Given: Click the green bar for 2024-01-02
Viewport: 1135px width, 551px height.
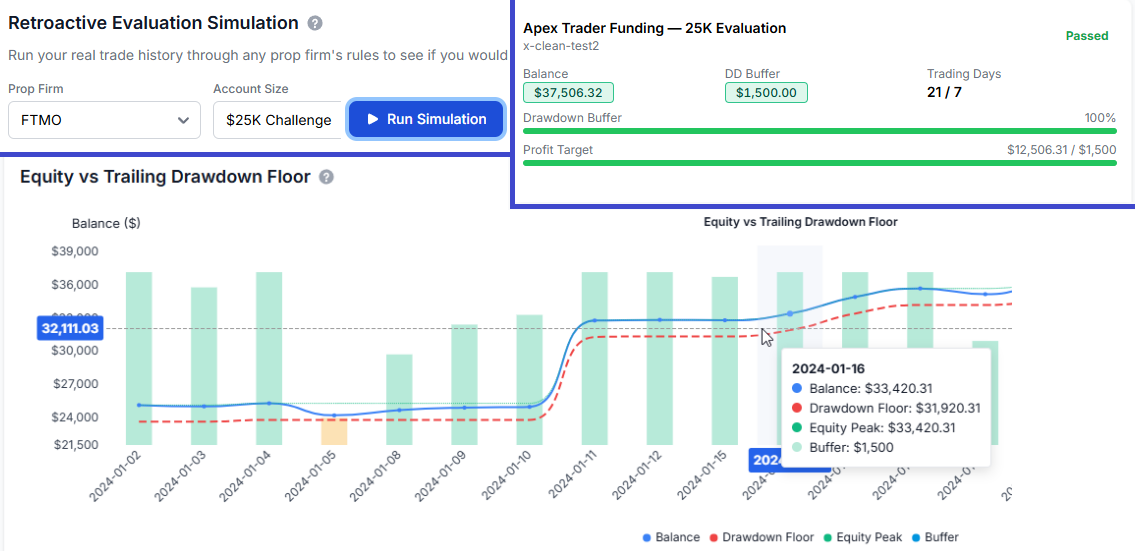Looking at the screenshot, I should point(138,358).
